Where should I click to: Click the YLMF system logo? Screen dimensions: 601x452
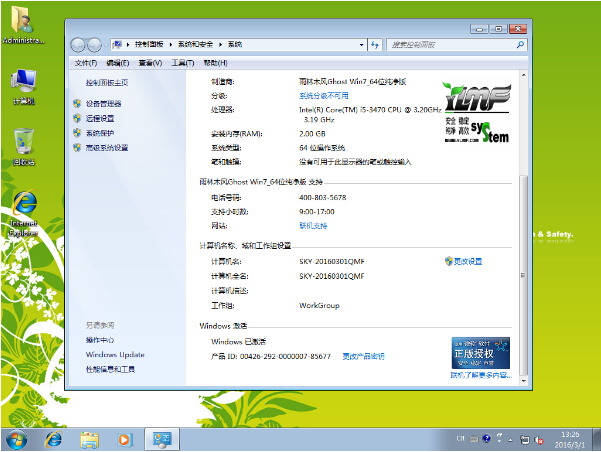(477, 112)
